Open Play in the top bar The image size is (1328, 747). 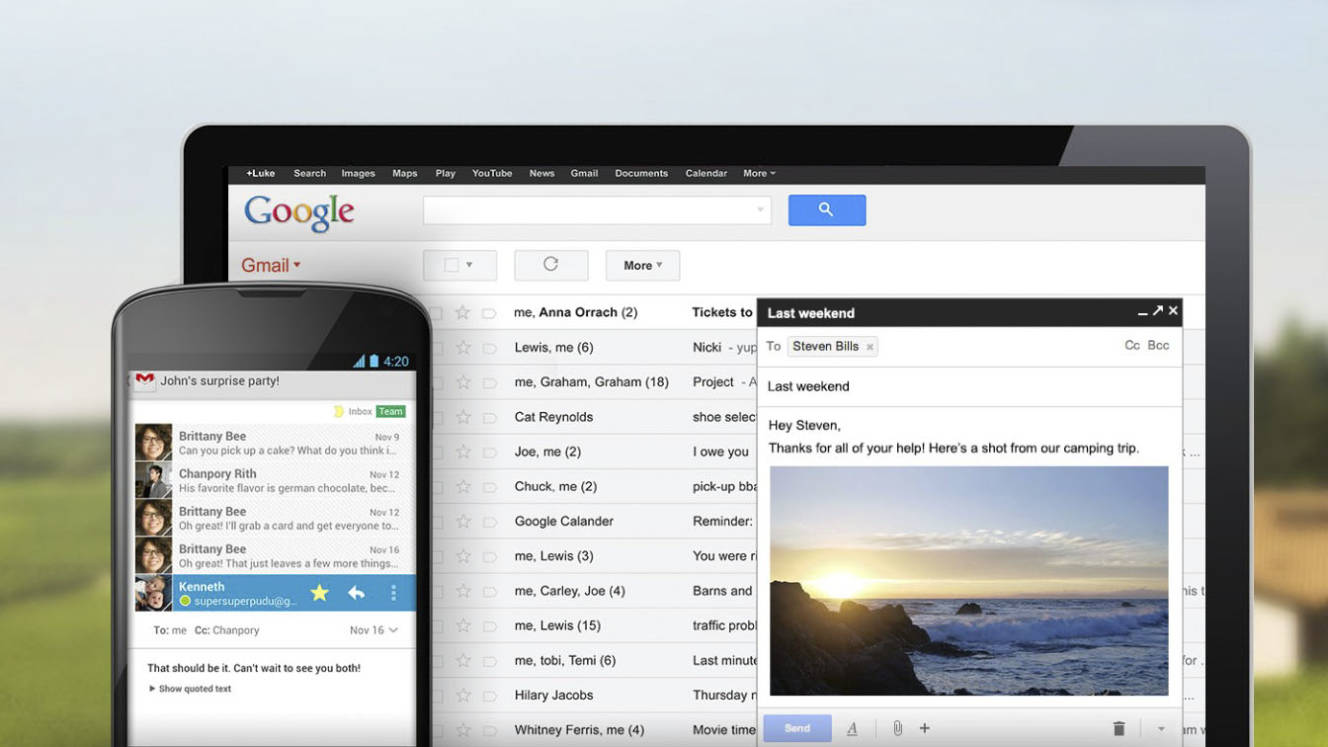[445, 173]
